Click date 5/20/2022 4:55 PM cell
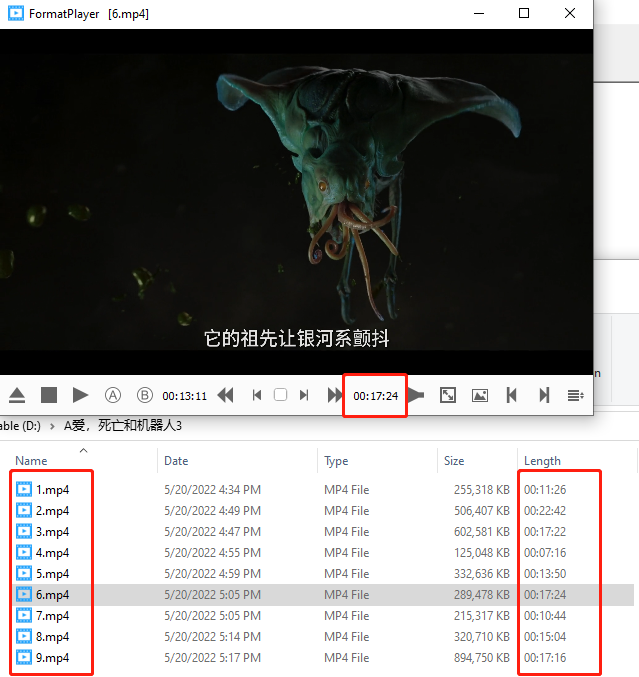The image size is (639, 677). (x=212, y=553)
